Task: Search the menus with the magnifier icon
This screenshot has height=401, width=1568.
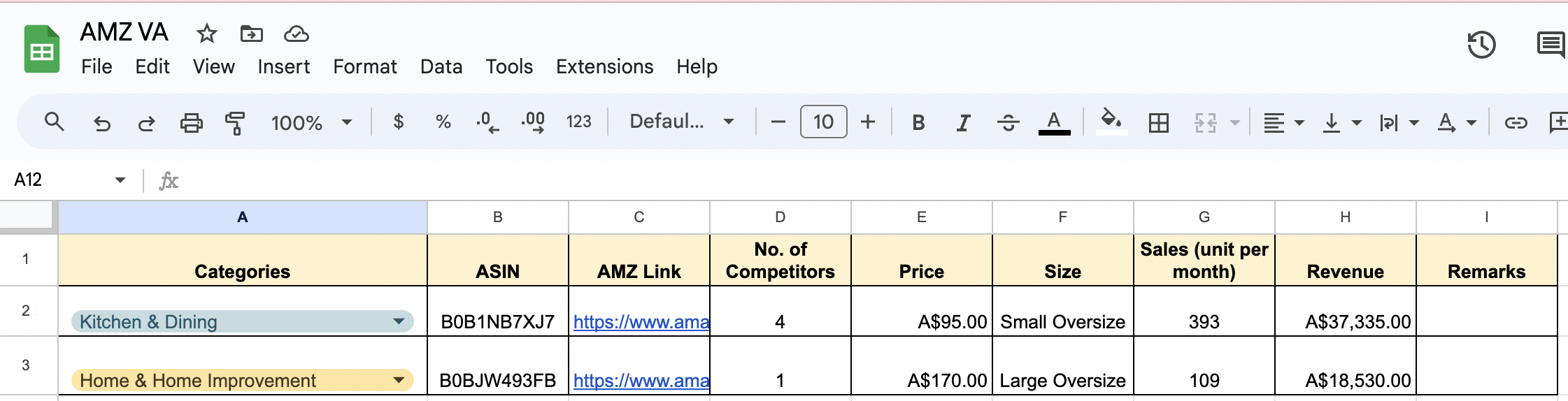Action: pos(54,122)
